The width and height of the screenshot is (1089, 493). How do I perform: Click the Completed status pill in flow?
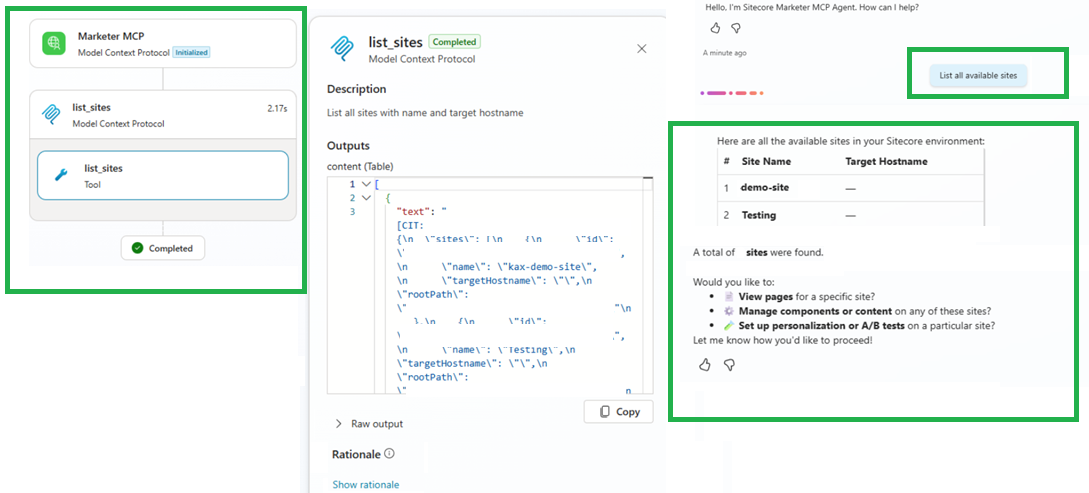163,248
